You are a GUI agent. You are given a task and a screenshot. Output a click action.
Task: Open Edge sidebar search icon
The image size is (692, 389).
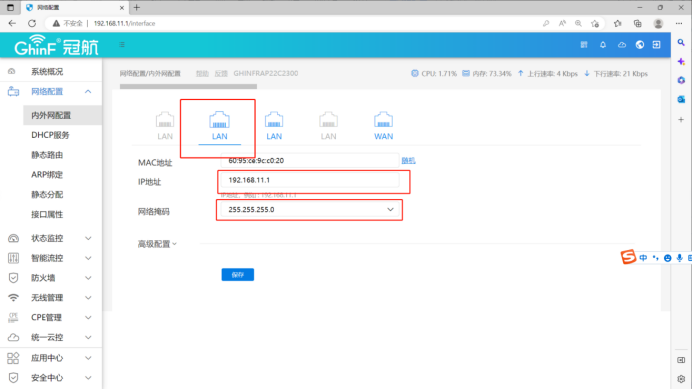click(681, 43)
